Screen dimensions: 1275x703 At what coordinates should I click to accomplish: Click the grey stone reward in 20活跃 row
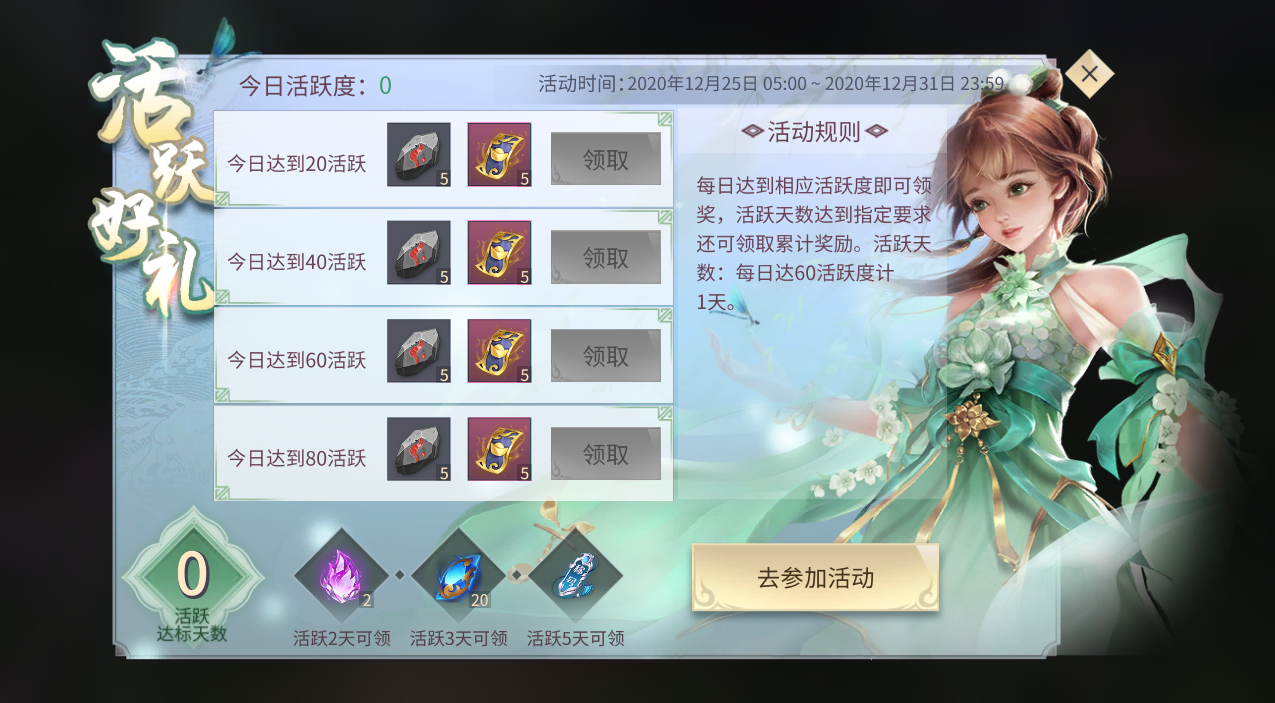click(419, 155)
